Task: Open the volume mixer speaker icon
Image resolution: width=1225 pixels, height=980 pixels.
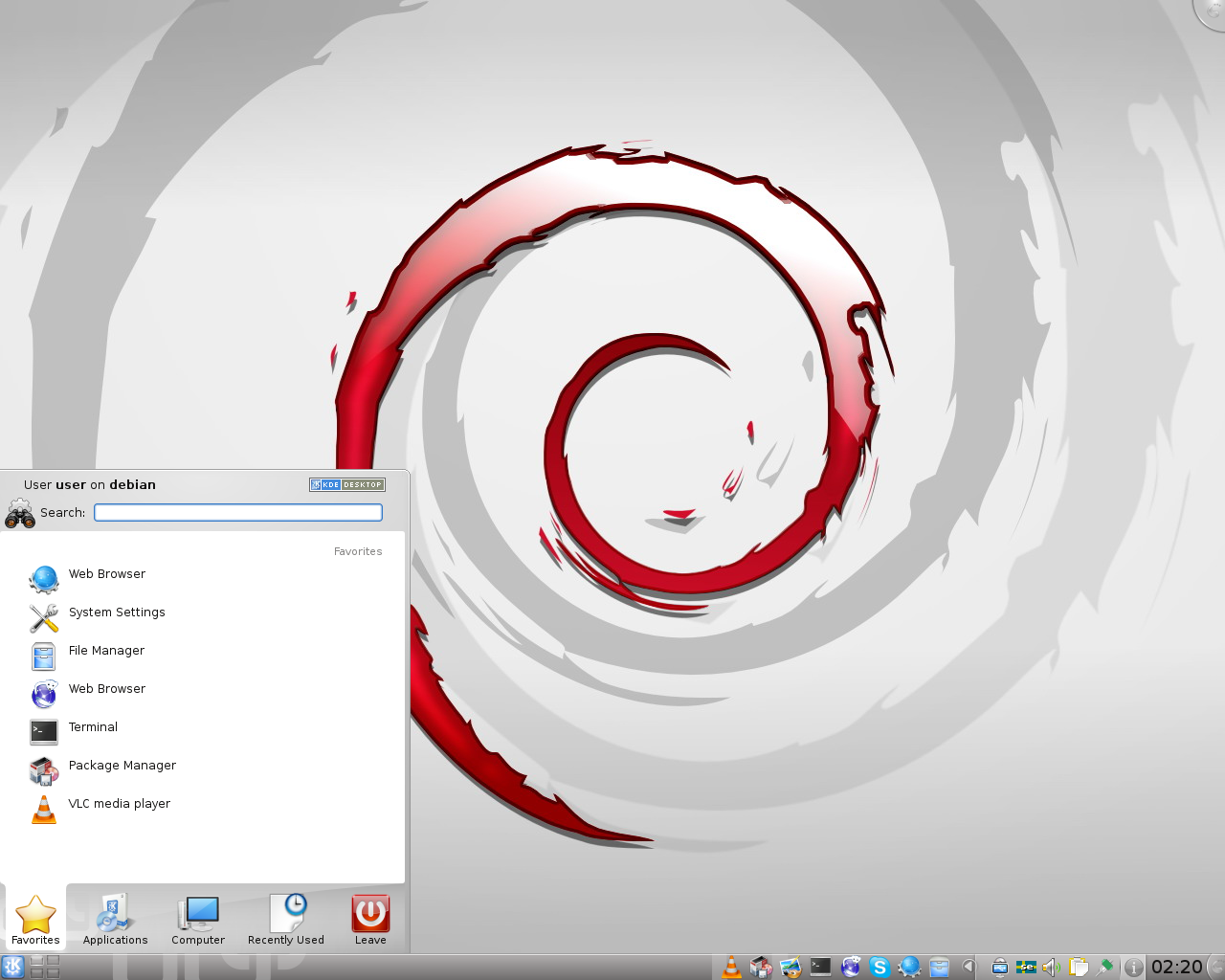Action: 1052,968
